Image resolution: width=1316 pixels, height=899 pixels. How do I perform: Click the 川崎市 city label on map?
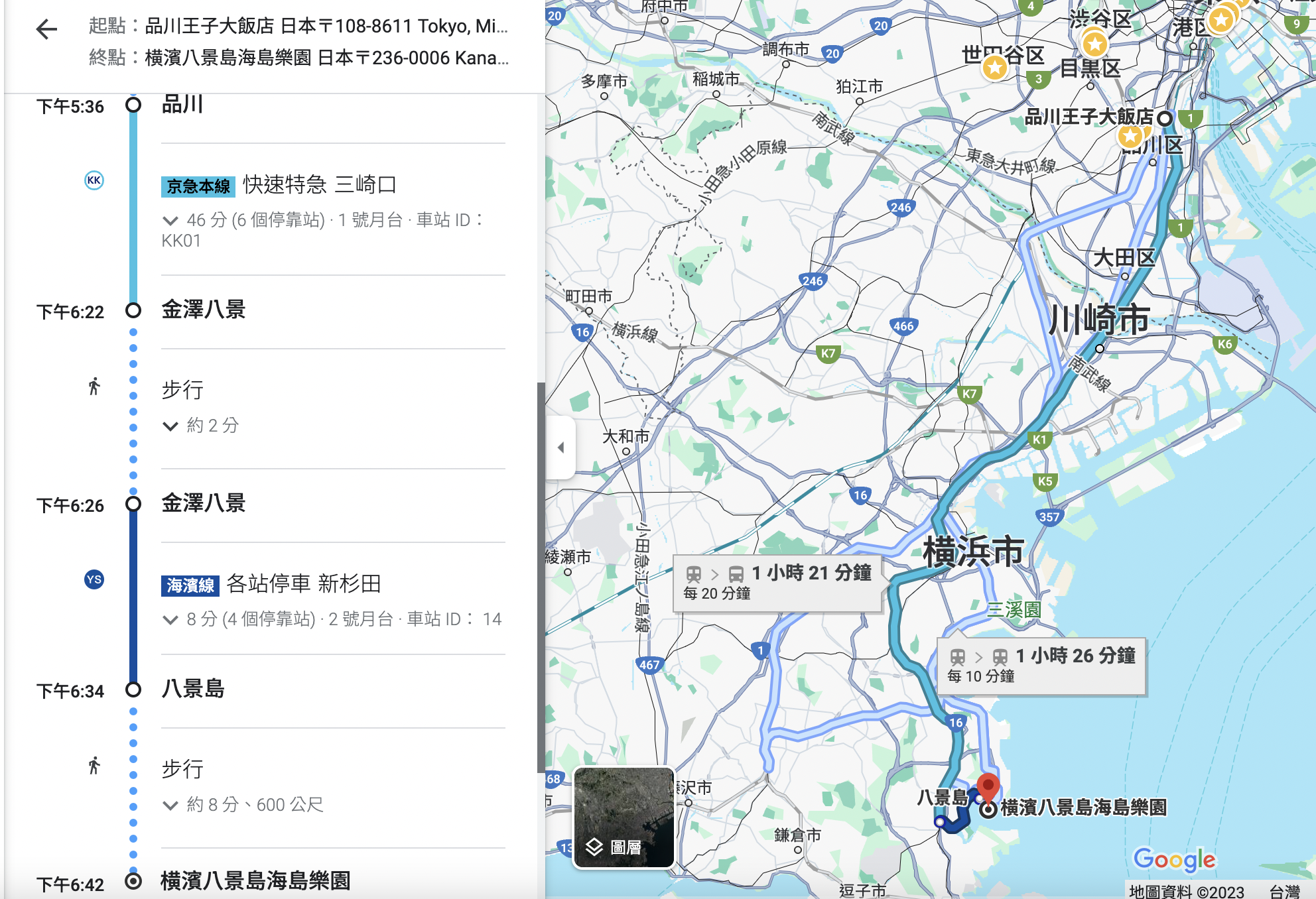pos(1099,320)
